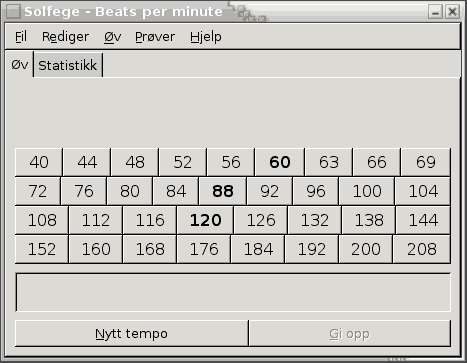Choose the 92 bpm button

point(269,191)
